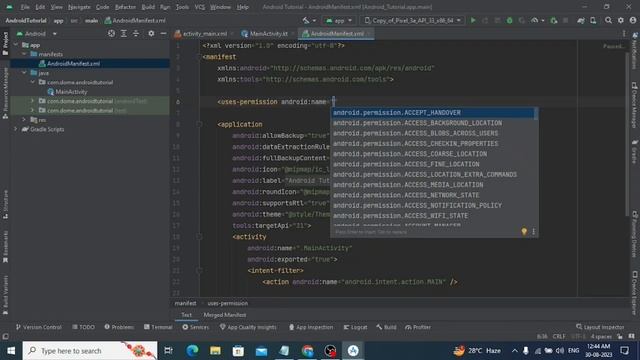
Task: Open File Explorer from the taskbar
Action: click(215, 350)
